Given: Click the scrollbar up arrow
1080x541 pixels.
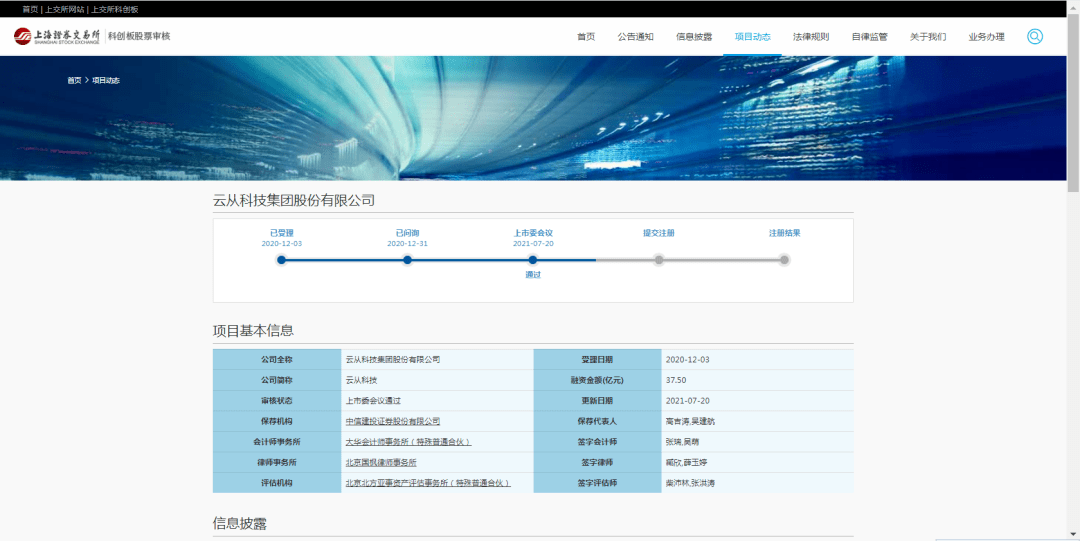Looking at the screenshot, I should 1073,6.
